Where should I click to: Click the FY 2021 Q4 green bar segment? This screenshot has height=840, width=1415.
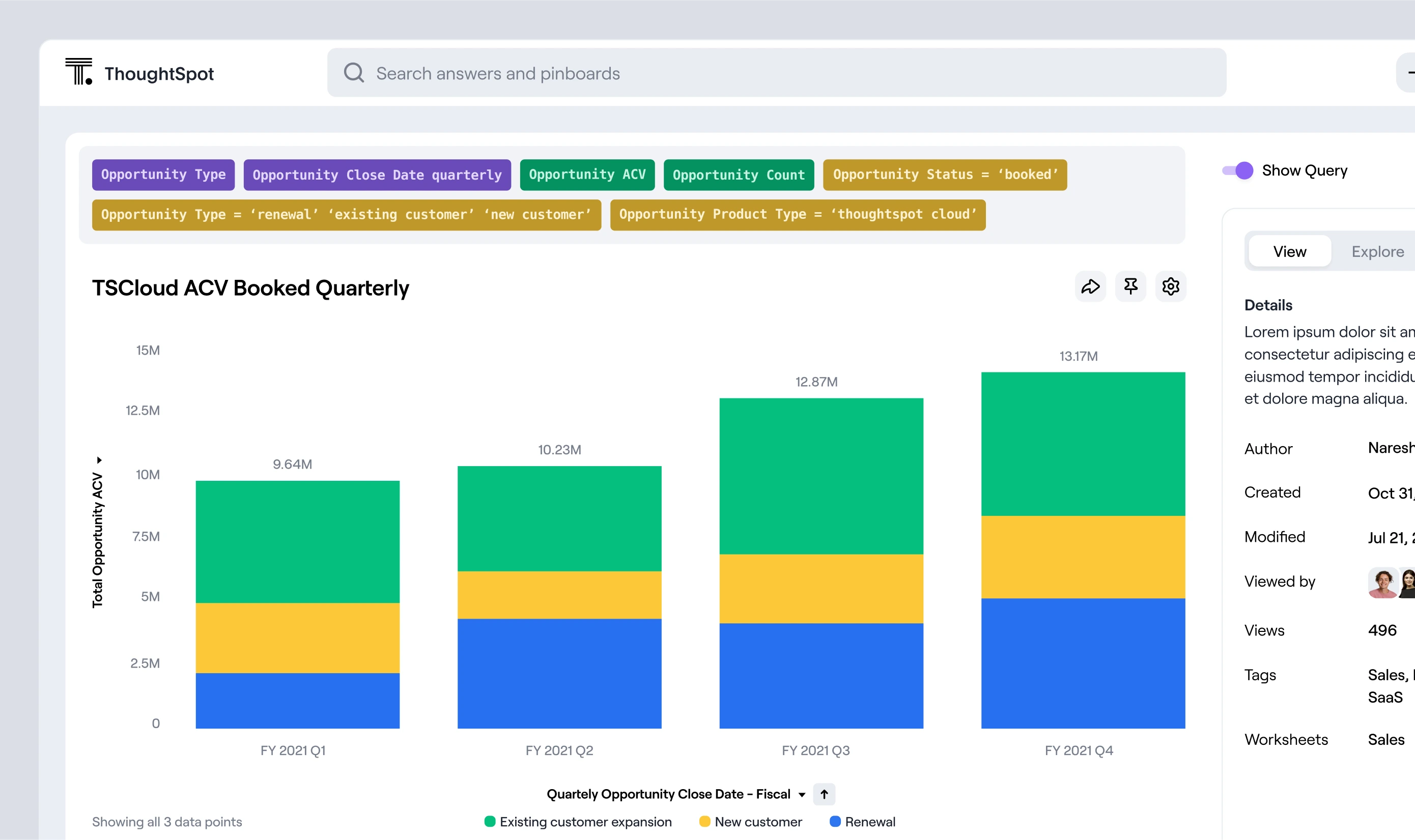(x=1083, y=444)
